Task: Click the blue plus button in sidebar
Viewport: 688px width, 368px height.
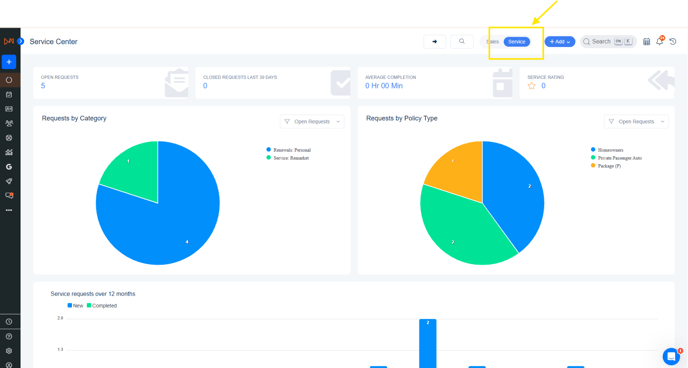Action: (9, 62)
